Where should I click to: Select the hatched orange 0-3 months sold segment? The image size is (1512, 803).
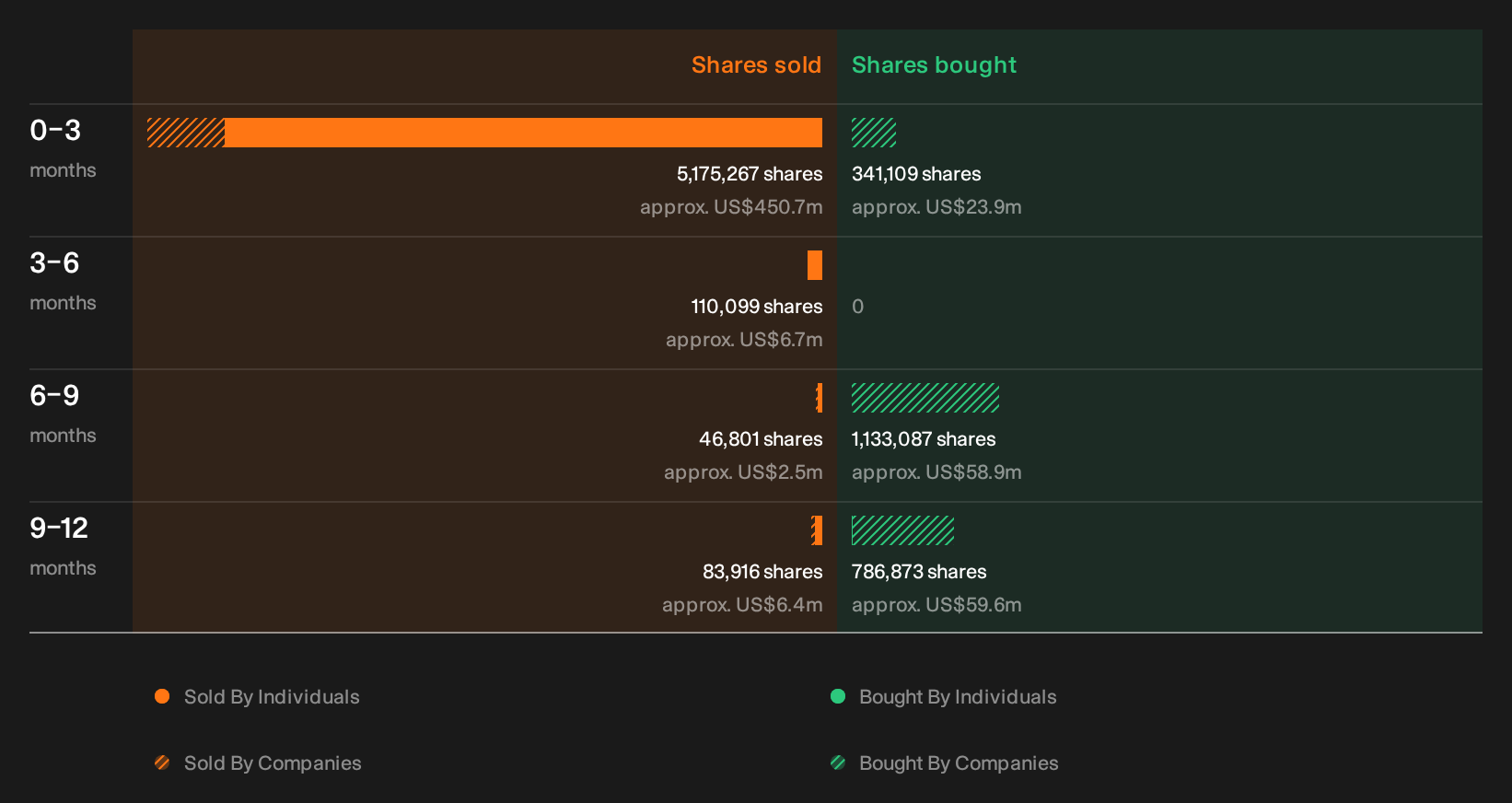(186, 133)
